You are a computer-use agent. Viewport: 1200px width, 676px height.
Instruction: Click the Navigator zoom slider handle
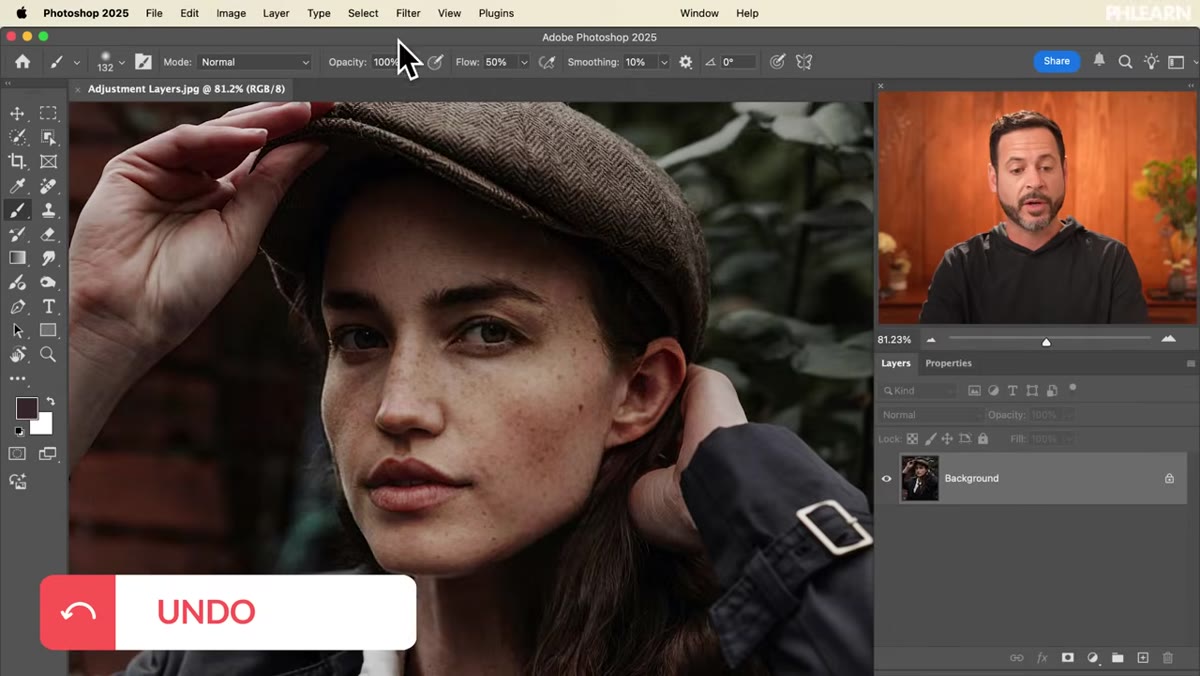click(x=1046, y=342)
